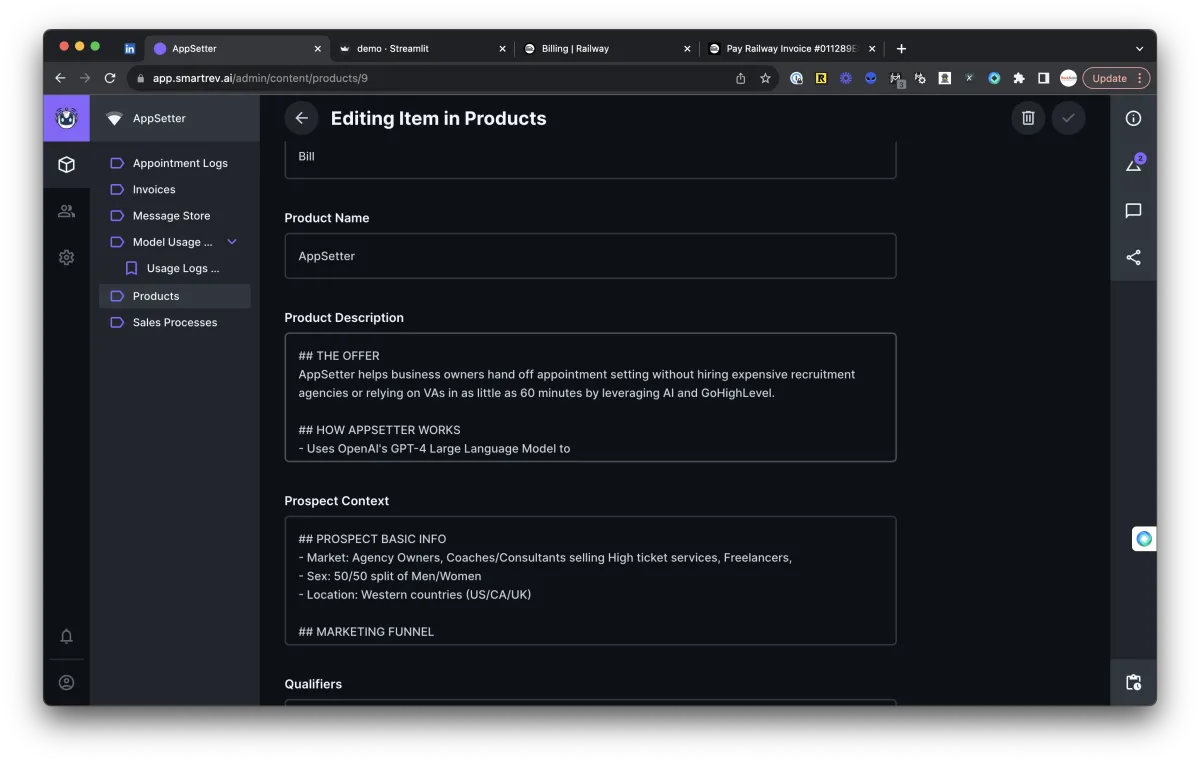Click the Prospect Context label
Image resolution: width=1200 pixels, height=763 pixels.
[337, 501]
